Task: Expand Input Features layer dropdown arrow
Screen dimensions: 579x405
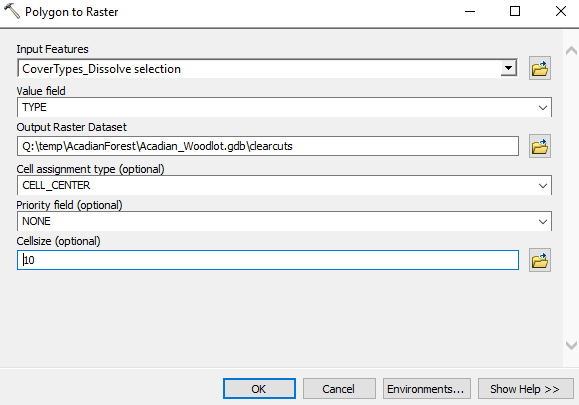Action: 508,68
